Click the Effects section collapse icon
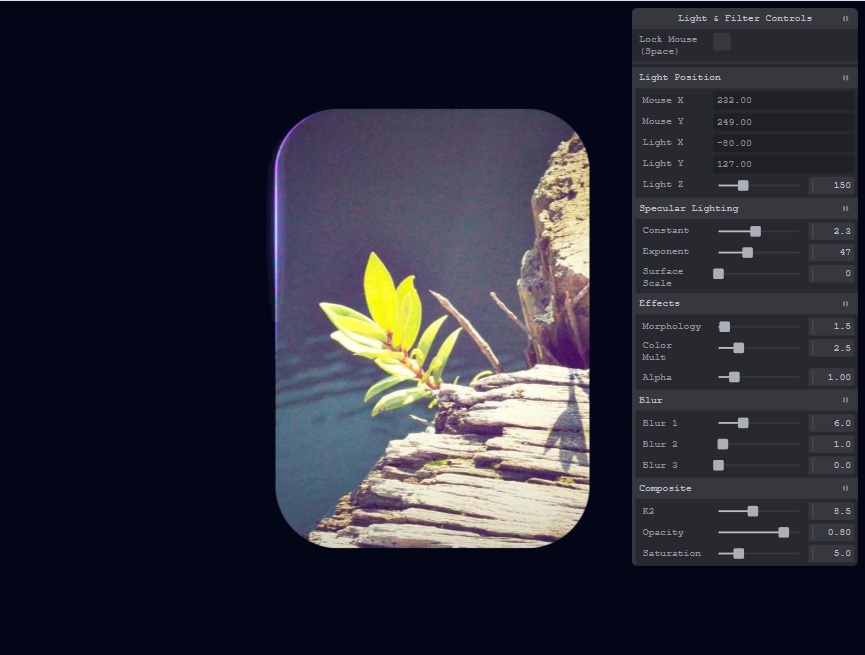865x655 pixels. tap(845, 304)
